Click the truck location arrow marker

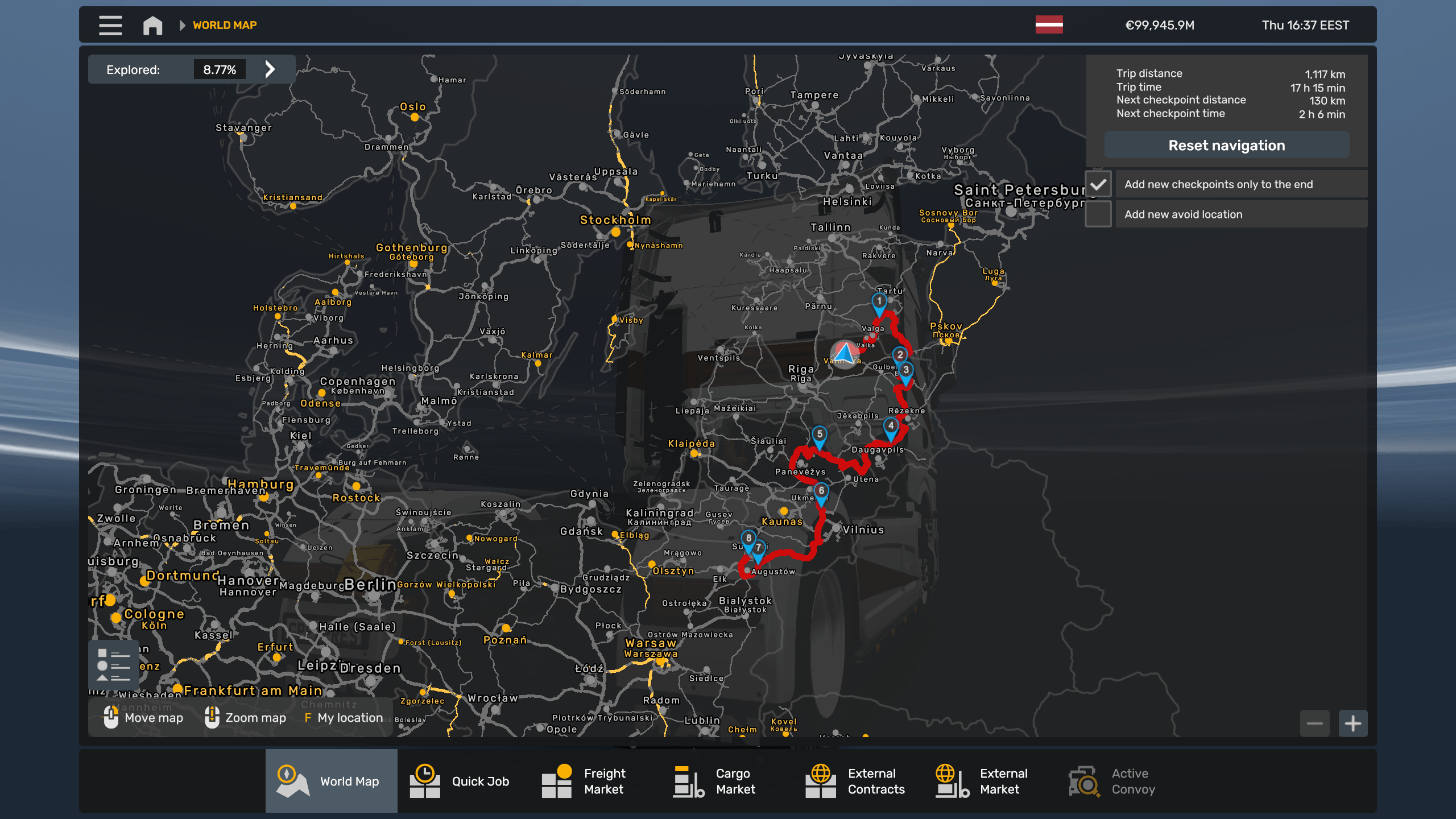(x=845, y=353)
